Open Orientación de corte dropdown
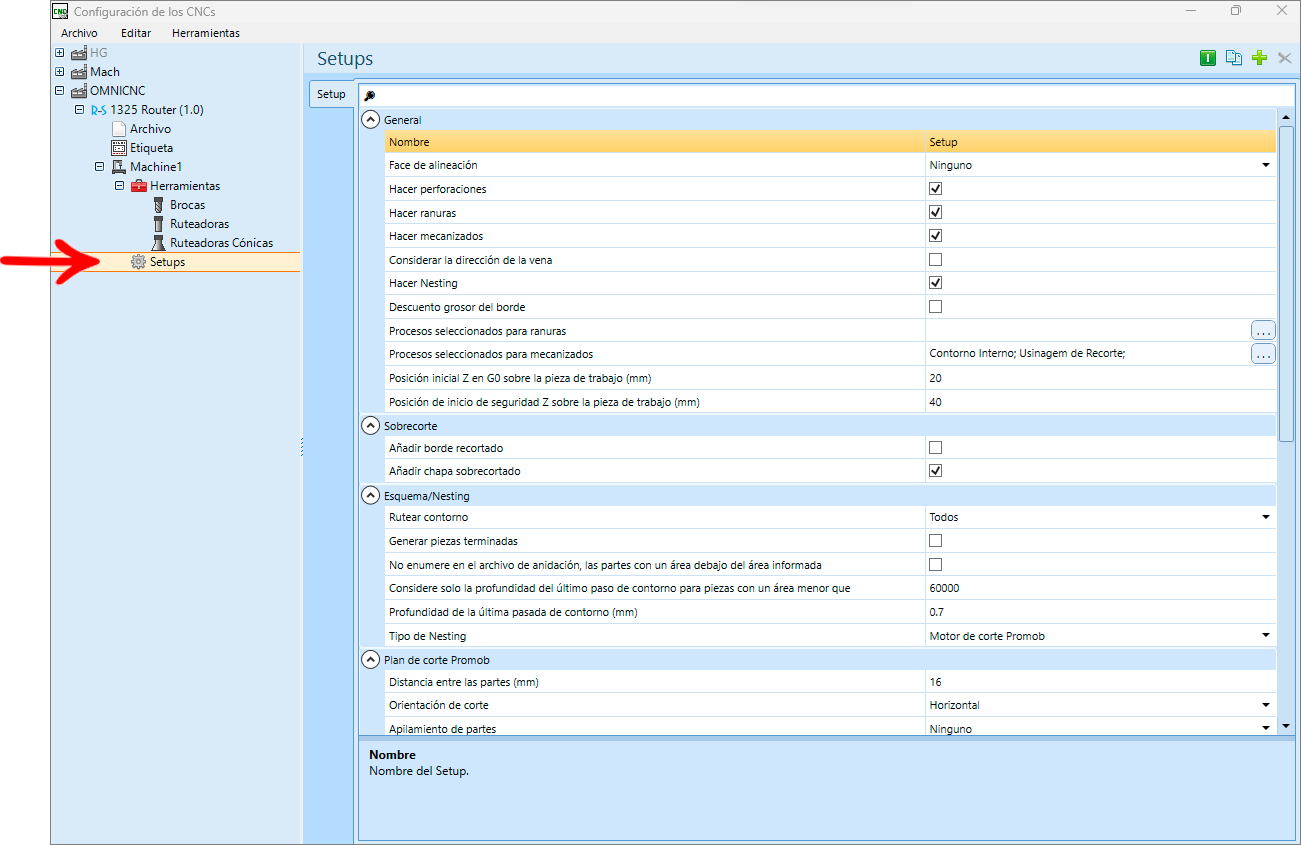The width and height of the screenshot is (1301, 845). tap(1265, 706)
